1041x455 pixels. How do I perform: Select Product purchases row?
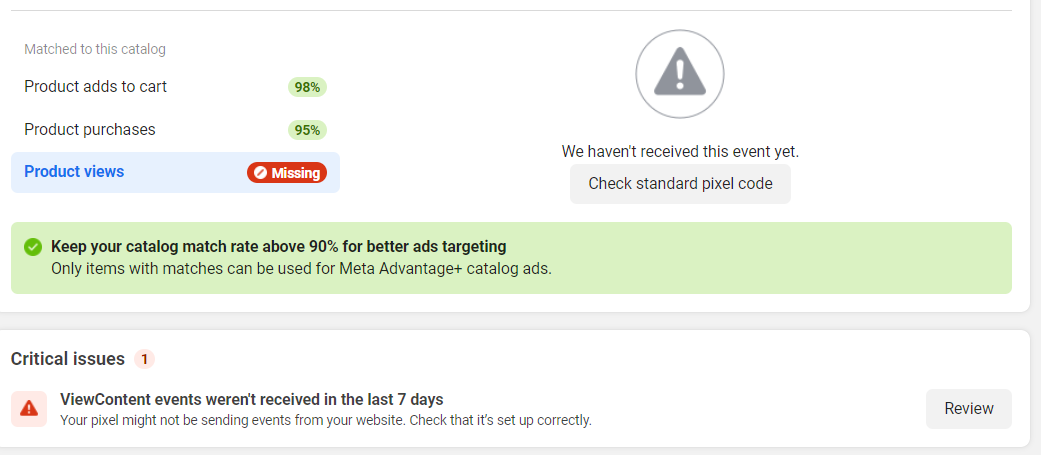[175, 130]
